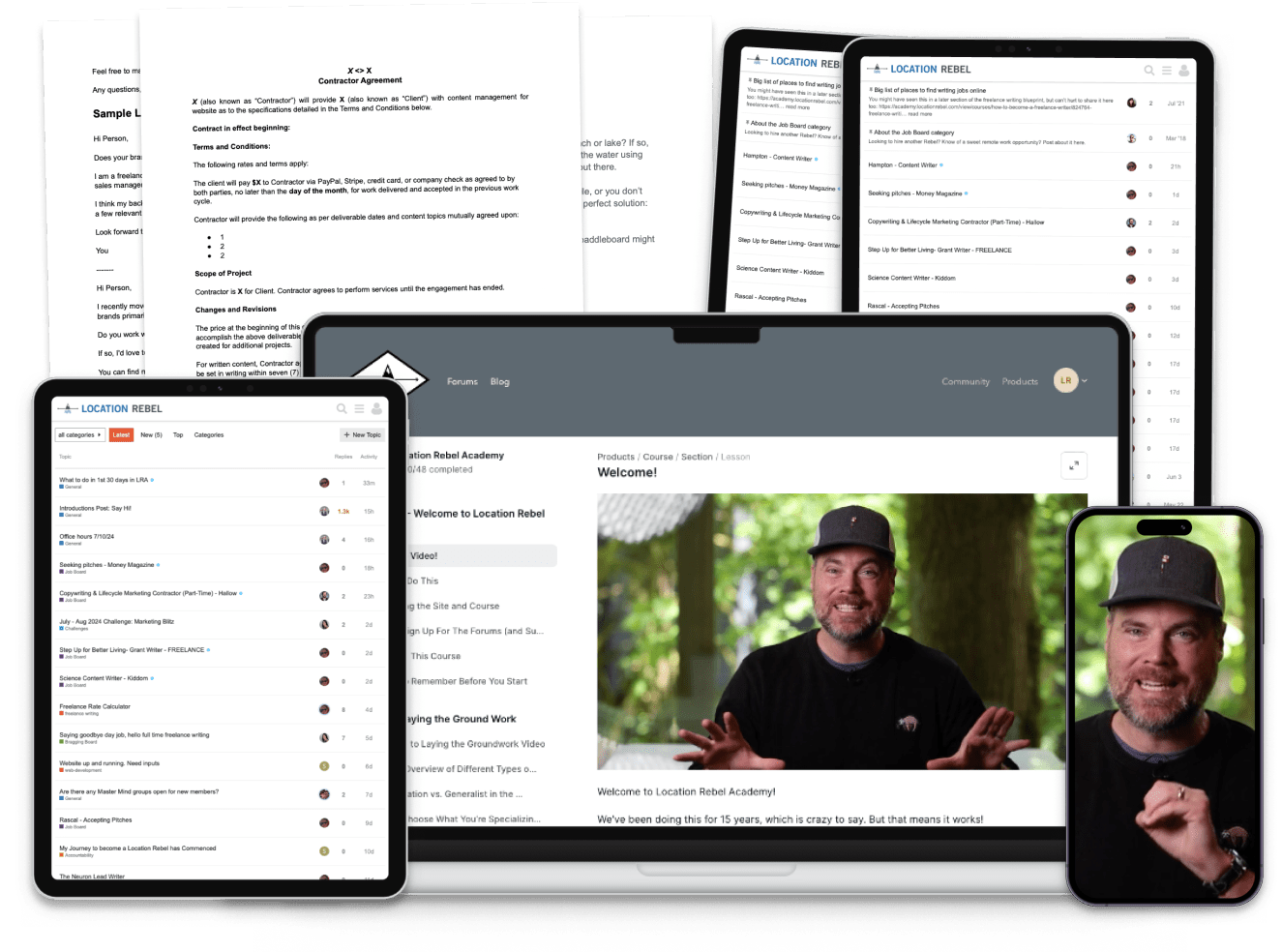1282x952 pixels.
Task: Sort by Replies column on left tablet
Action: click(343, 457)
